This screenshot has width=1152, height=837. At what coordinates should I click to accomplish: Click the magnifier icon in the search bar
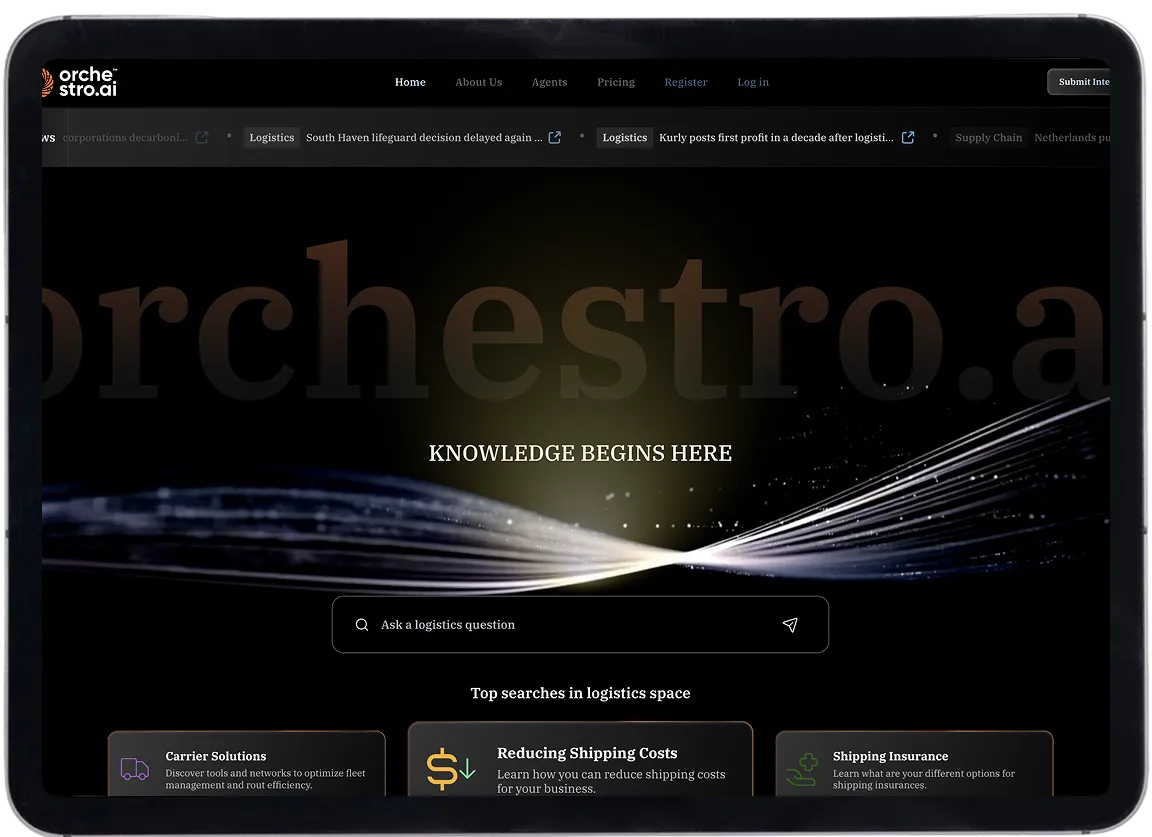pyautogui.click(x=362, y=624)
